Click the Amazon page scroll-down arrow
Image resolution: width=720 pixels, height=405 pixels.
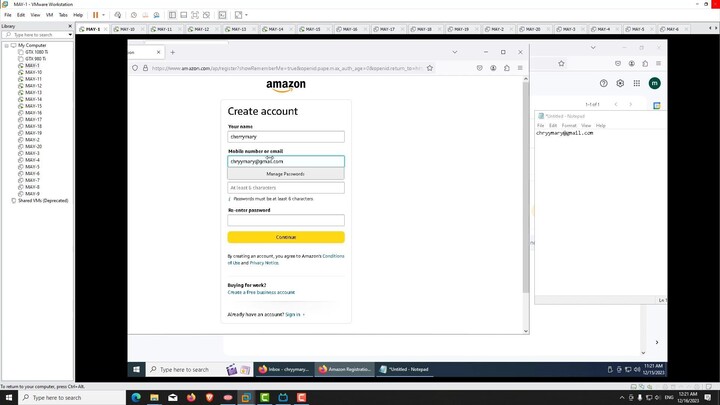click(x=525, y=331)
